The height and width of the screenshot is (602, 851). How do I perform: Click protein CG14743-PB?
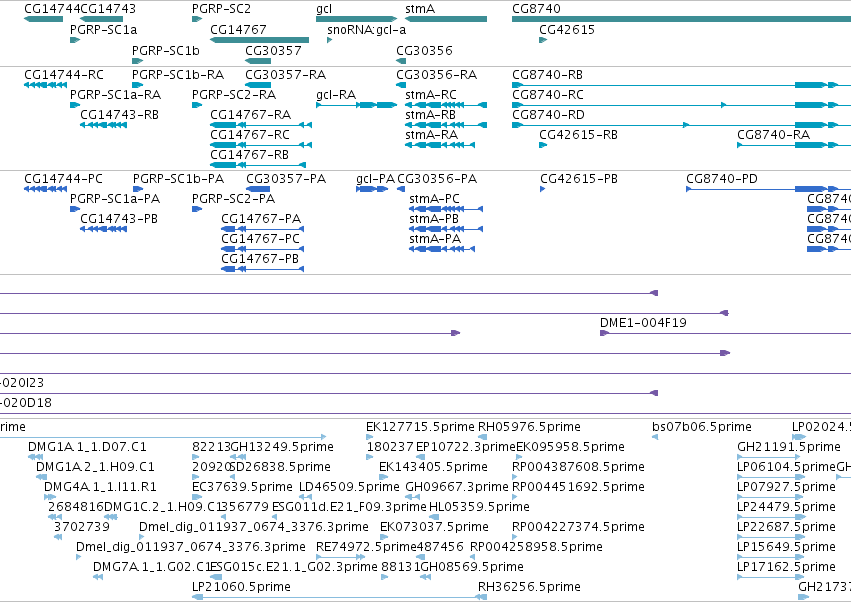coord(103,229)
